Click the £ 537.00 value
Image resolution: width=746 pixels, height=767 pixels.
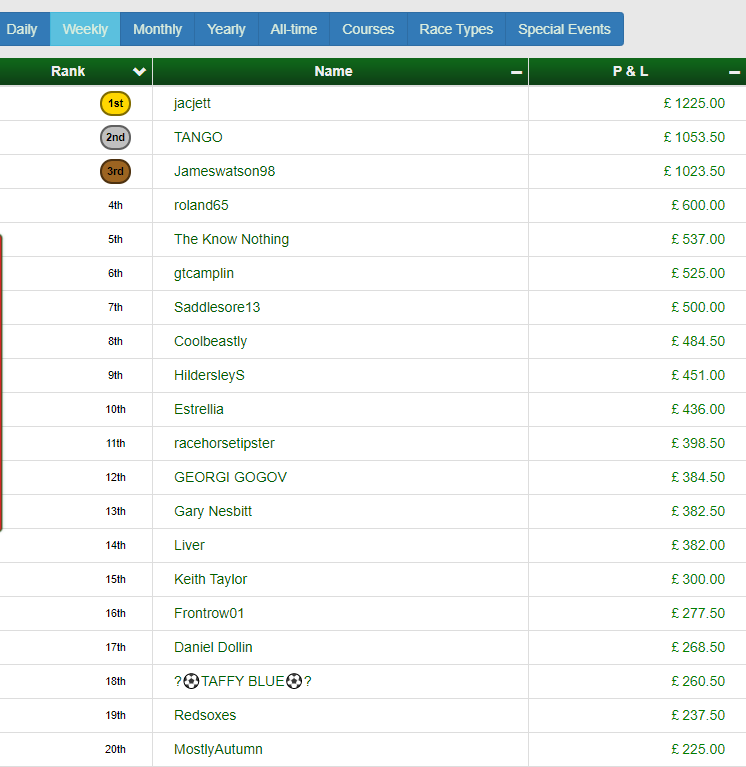[698, 239]
